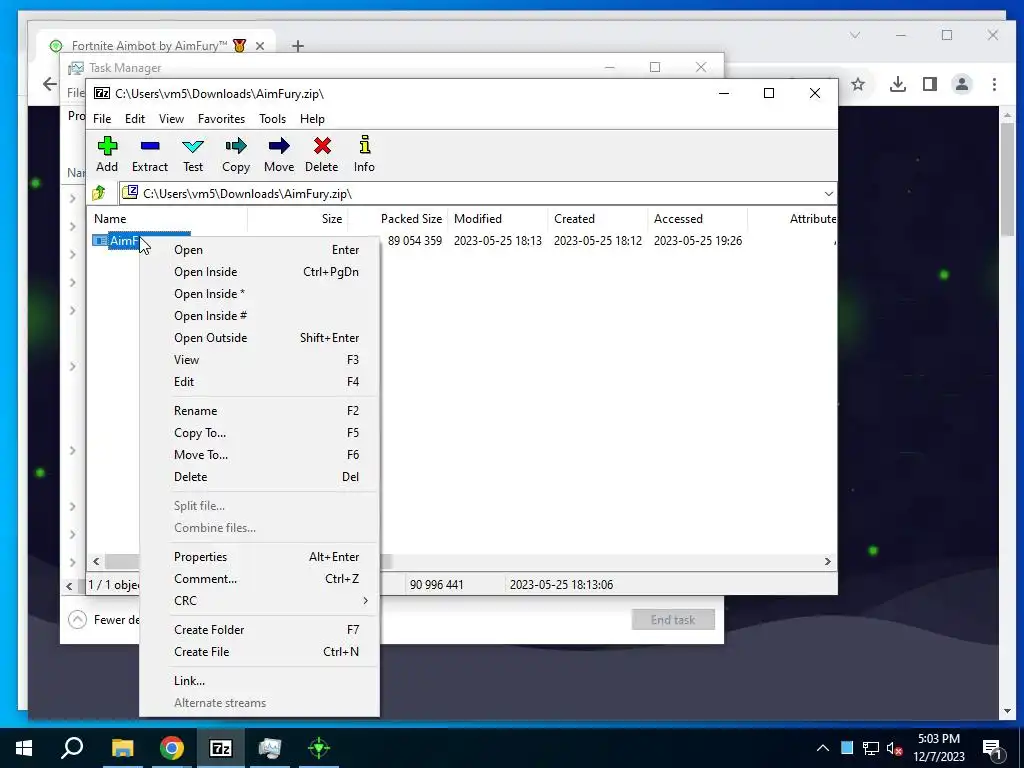The width and height of the screenshot is (1024, 768).
Task: Sort by Packed Size column header
Action: click(x=398, y=219)
